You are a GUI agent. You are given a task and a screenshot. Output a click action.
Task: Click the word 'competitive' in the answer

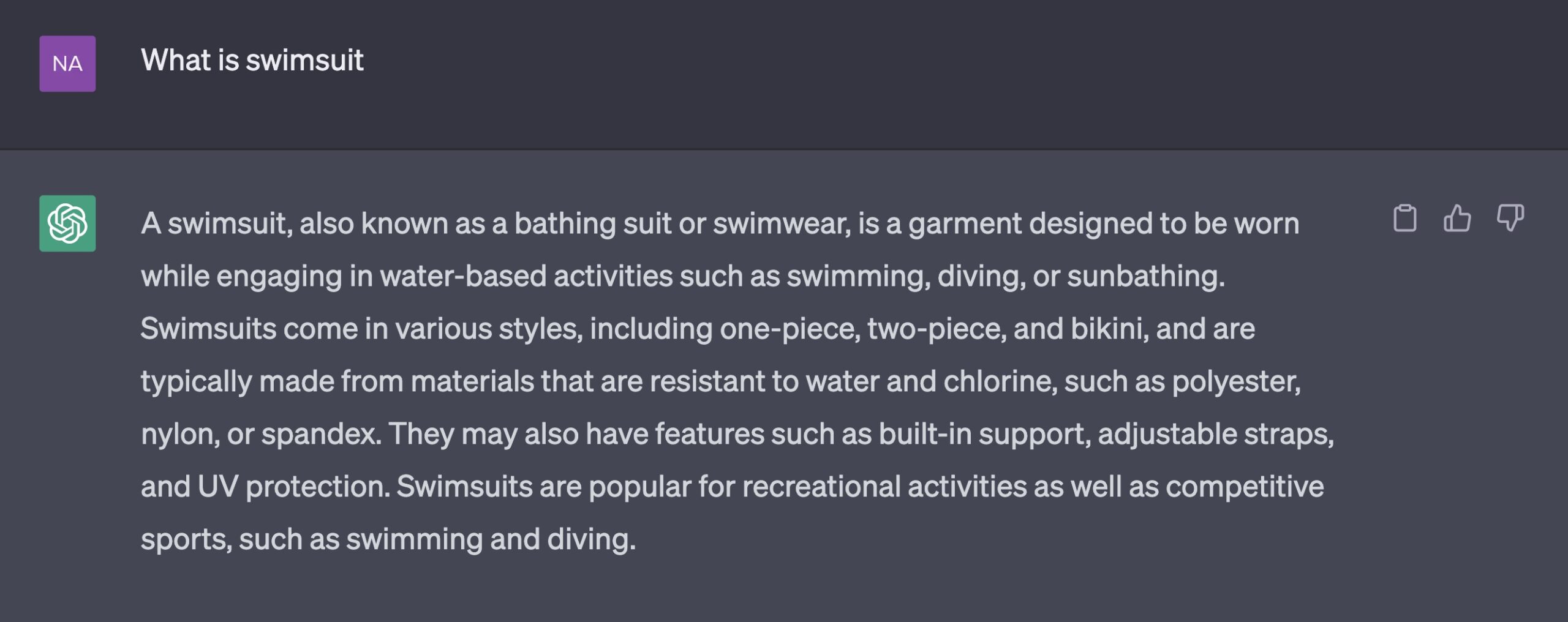1245,488
